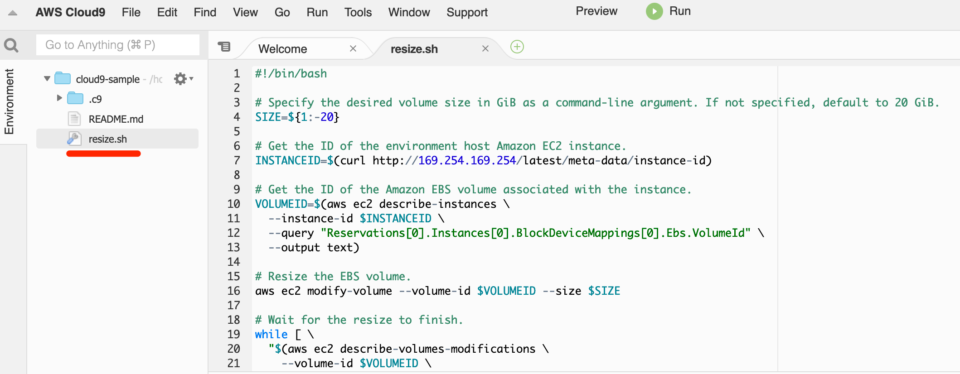Close the resize.sh tab
Image resolution: width=960 pixels, height=374 pixels.
click(x=486, y=49)
